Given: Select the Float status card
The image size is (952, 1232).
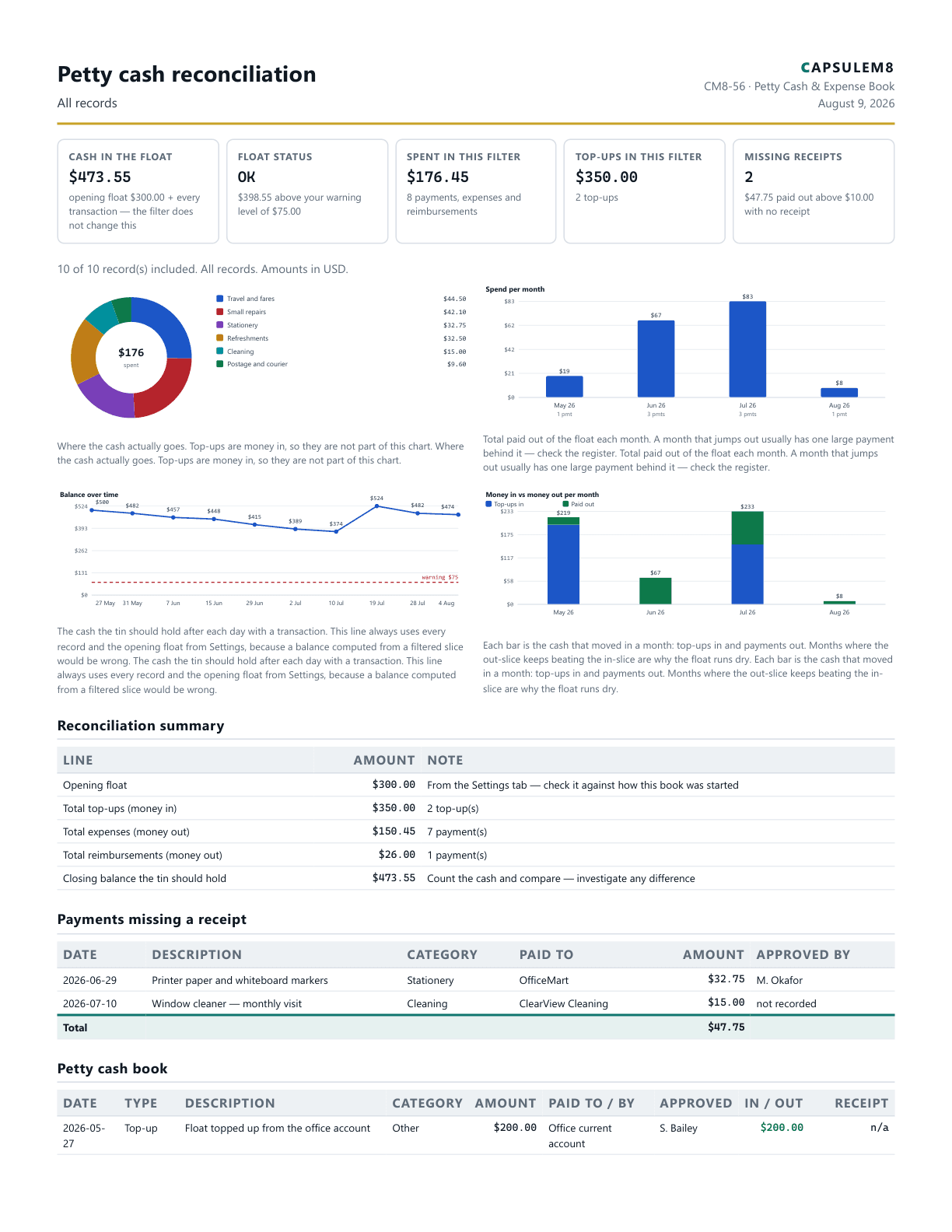Looking at the screenshot, I should click(x=307, y=191).
